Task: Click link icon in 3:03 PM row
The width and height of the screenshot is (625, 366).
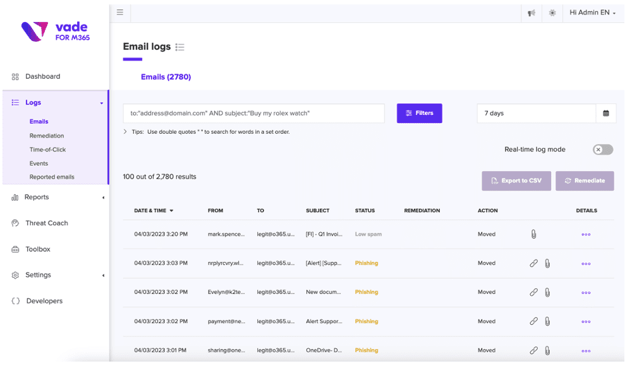Action: click(x=533, y=263)
